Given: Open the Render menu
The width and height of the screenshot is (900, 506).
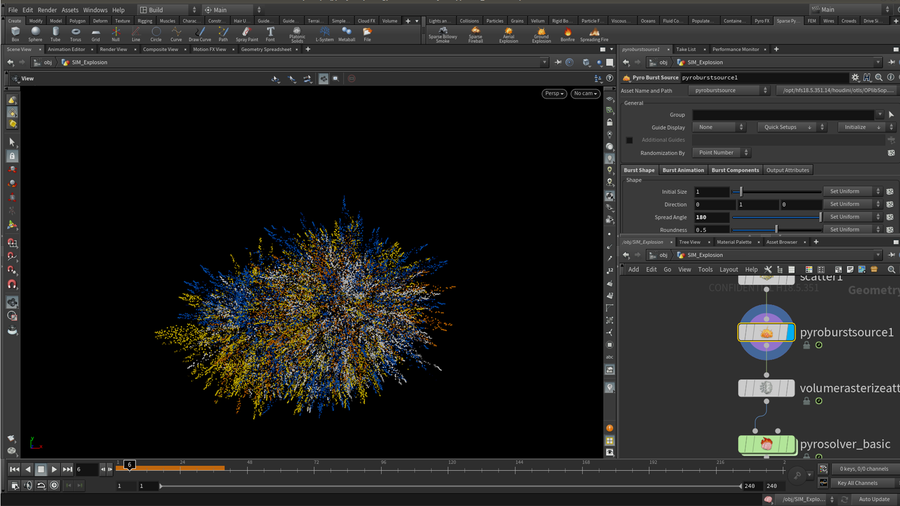Looking at the screenshot, I should coord(47,10).
